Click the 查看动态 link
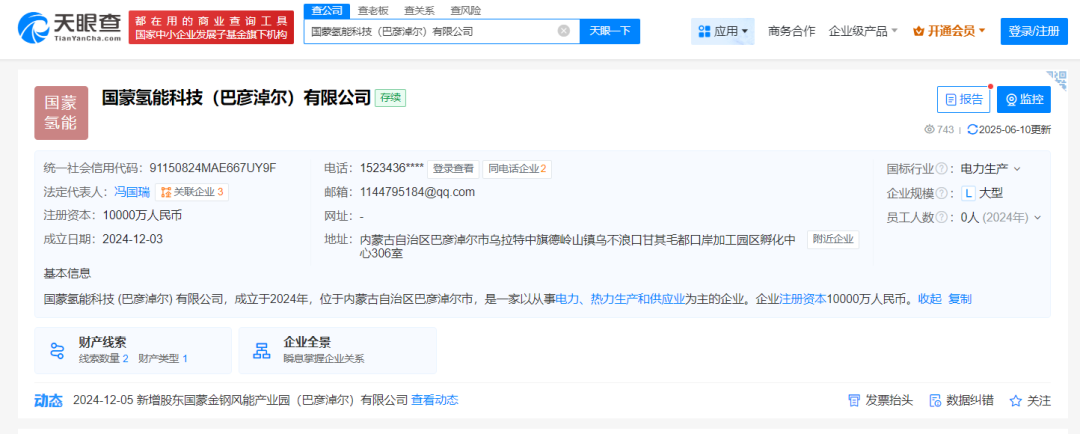 [x=435, y=400]
